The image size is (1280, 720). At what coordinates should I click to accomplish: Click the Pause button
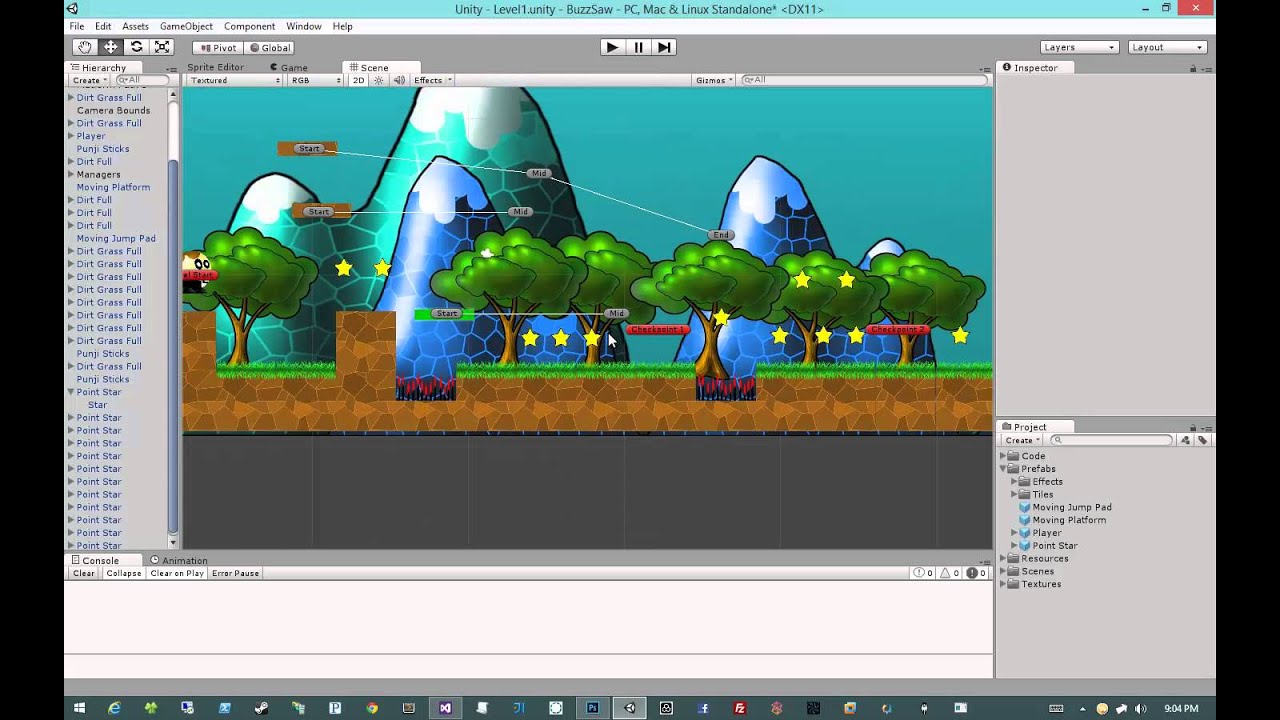point(637,47)
